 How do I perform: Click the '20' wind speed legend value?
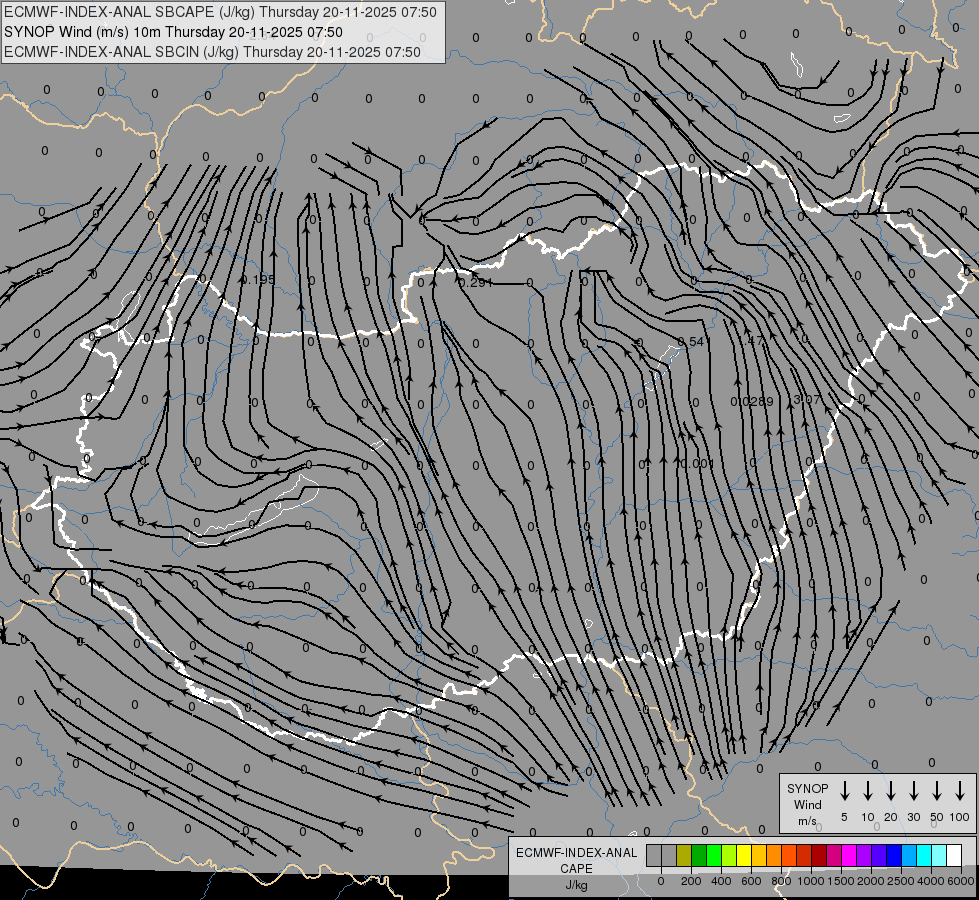tap(891, 817)
